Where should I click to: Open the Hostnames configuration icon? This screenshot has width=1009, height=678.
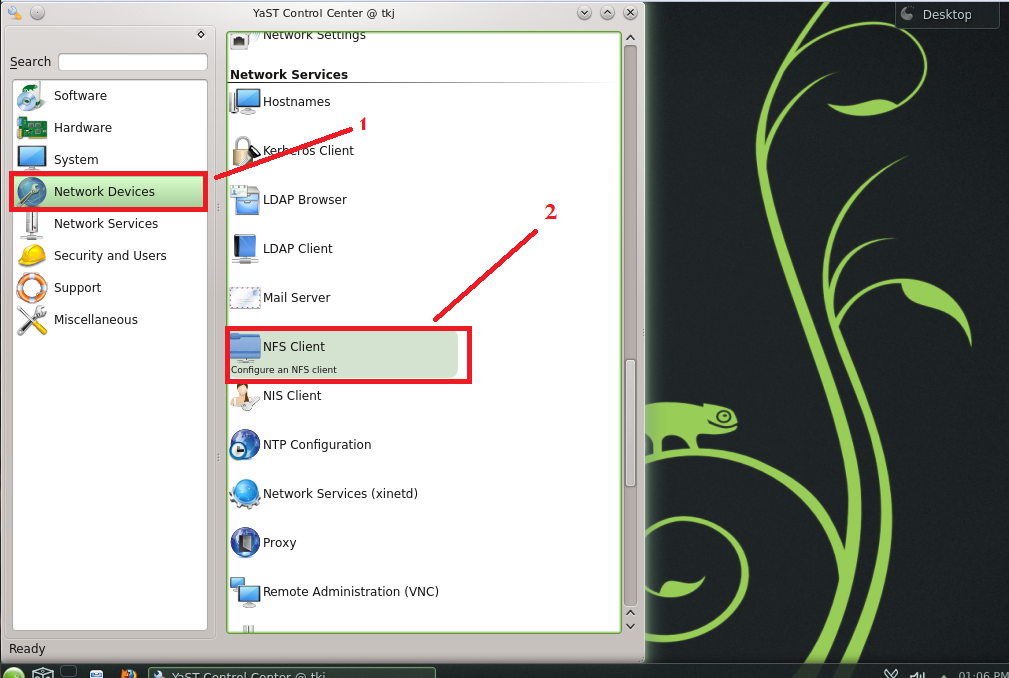click(244, 101)
